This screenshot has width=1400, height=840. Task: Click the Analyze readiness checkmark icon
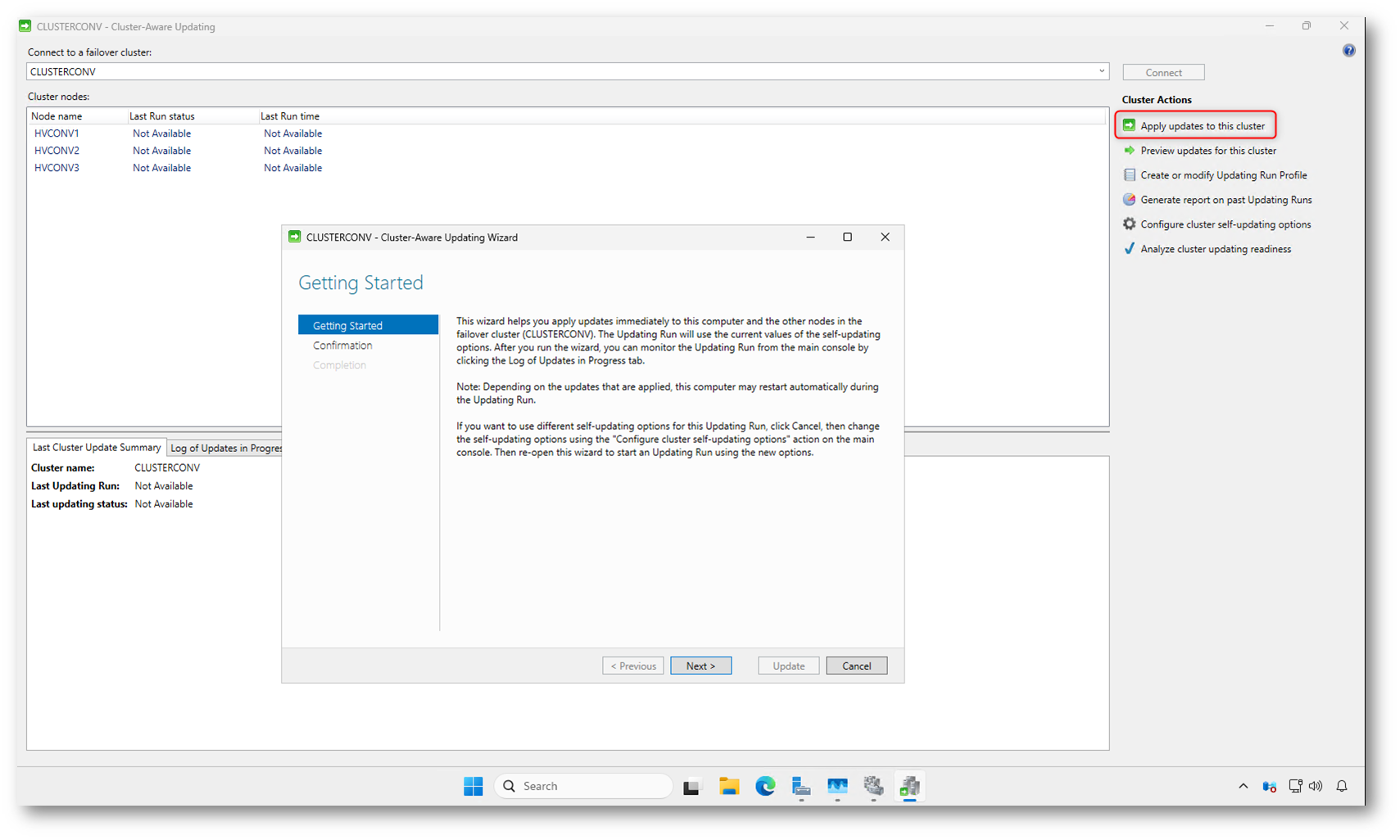pos(1129,248)
